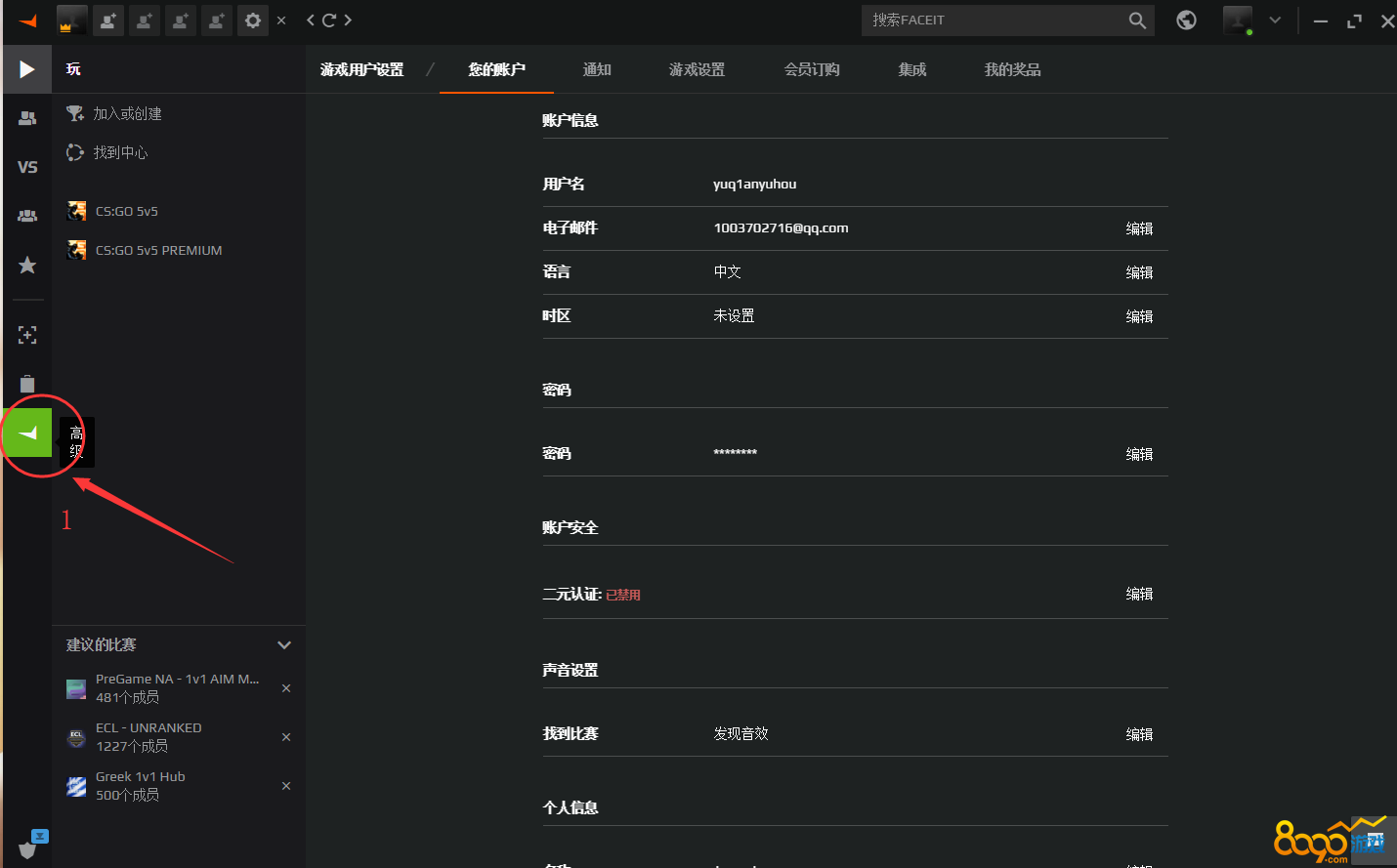Switch to the 会员订购 tab
Image resolution: width=1397 pixels, height=868 pixels.
[812, 70]
